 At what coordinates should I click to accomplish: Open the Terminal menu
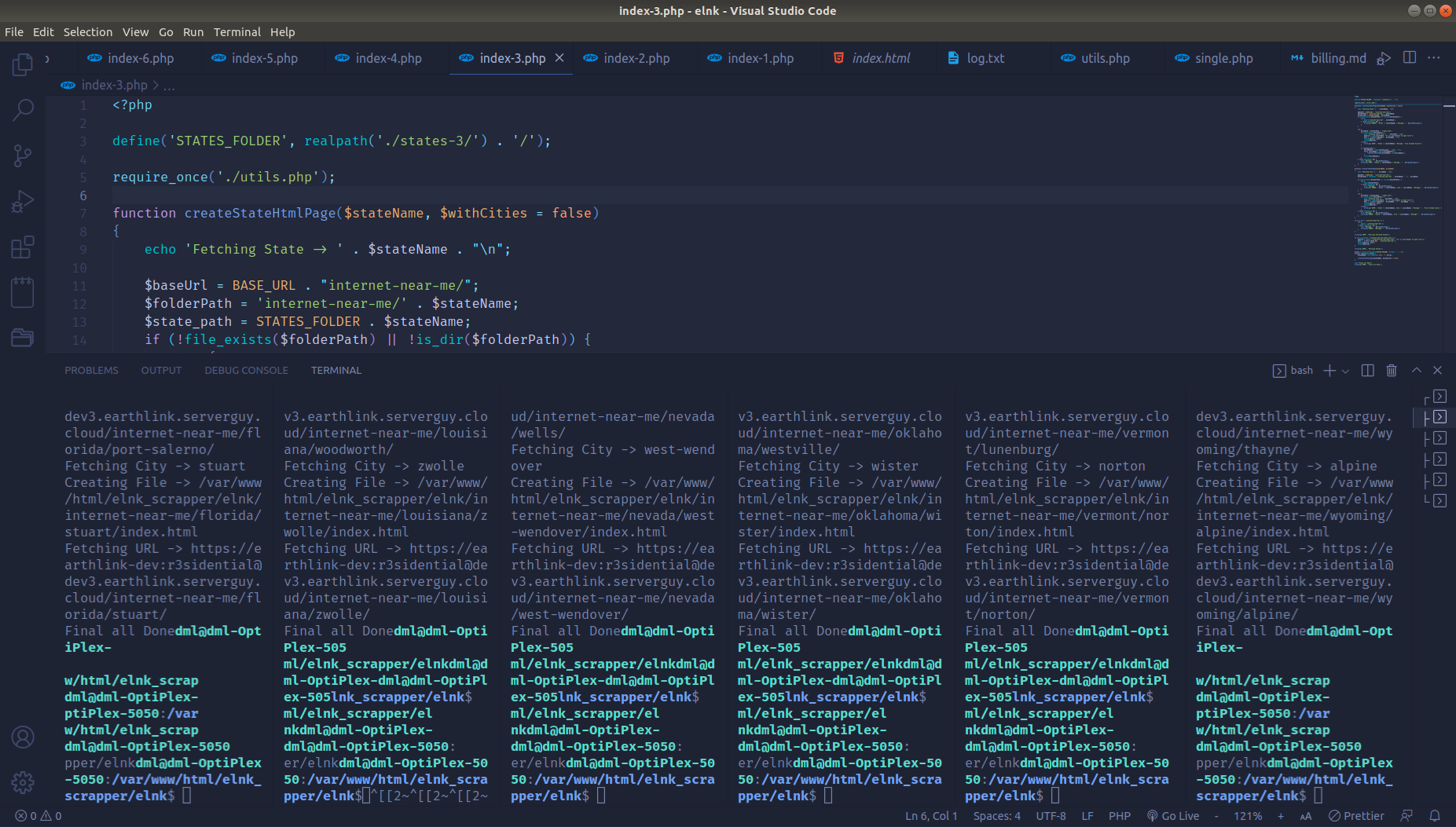tap(237, 32)
